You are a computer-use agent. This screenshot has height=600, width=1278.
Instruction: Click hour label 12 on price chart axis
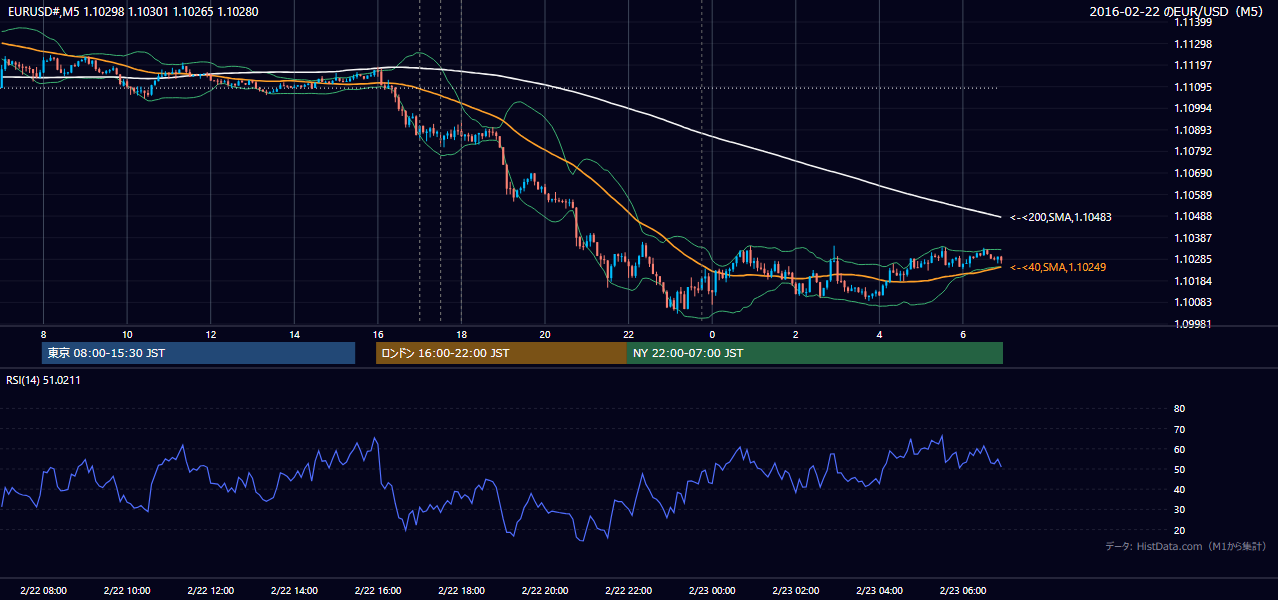click(x=211, y=334)
